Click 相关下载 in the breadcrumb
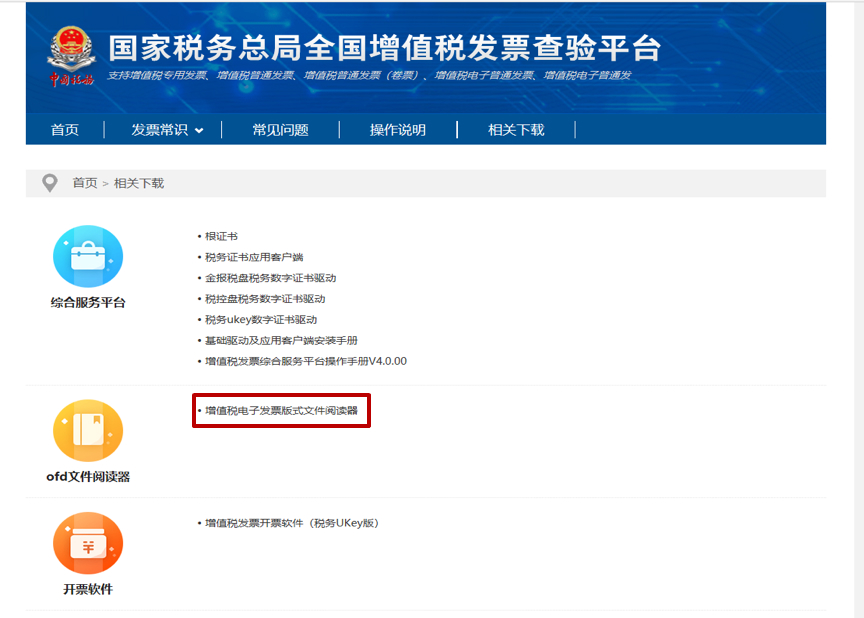The image size is (864, 618). click(x=139, y=183)
